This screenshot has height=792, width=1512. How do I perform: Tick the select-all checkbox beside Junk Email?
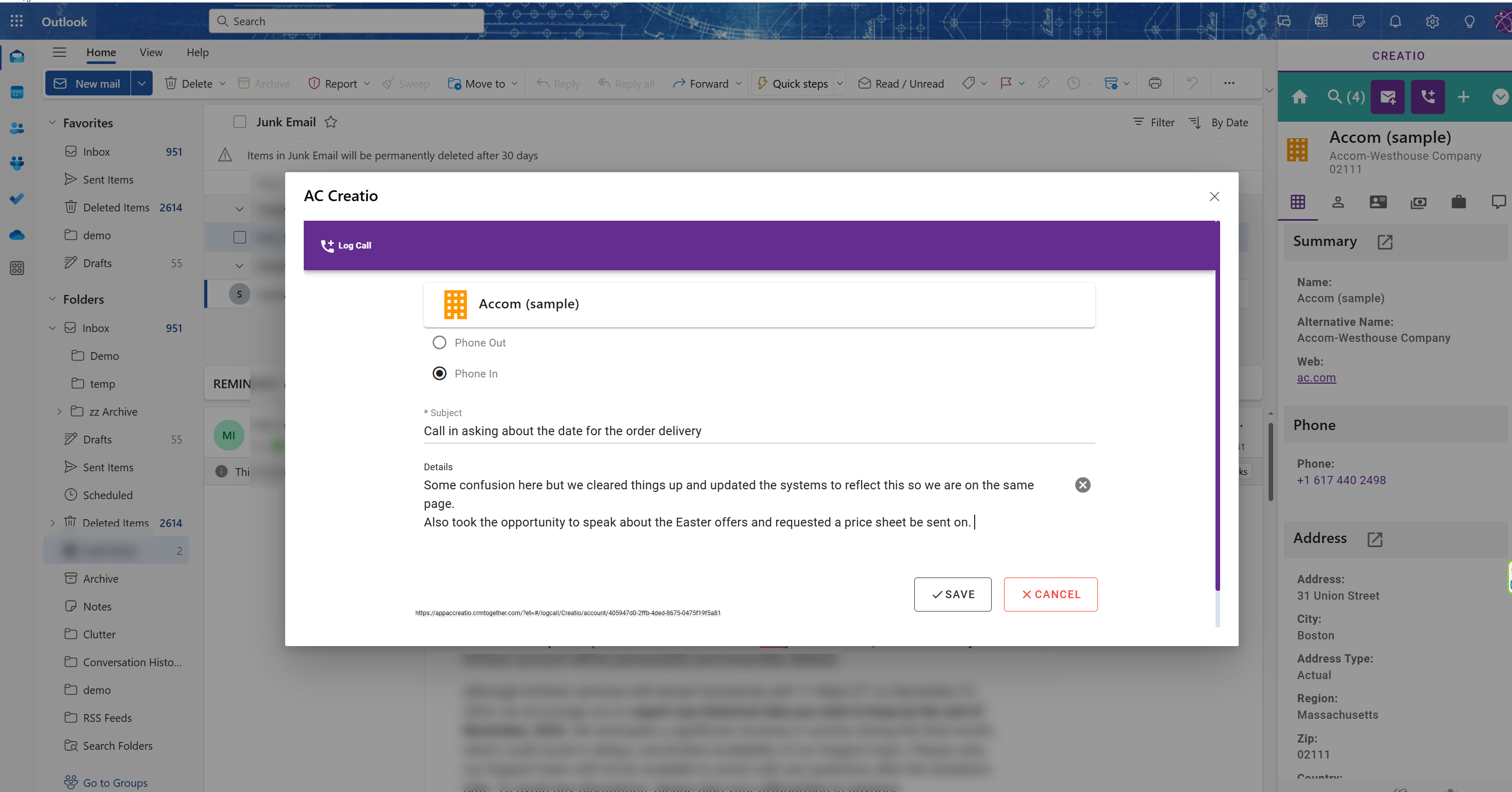pyautogui.click(x=239, y=122)
